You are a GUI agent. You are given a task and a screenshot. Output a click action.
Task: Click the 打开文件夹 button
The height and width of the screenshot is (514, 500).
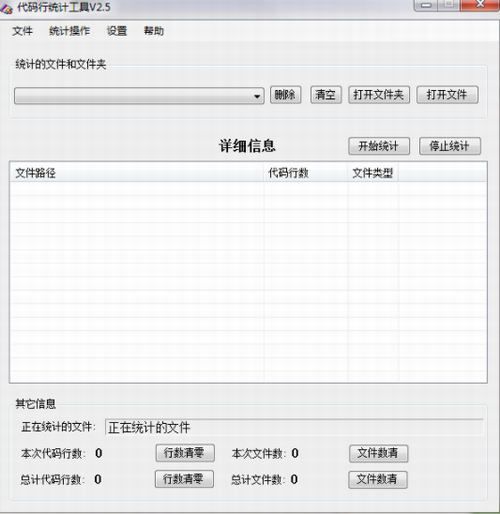click(379, 95)
